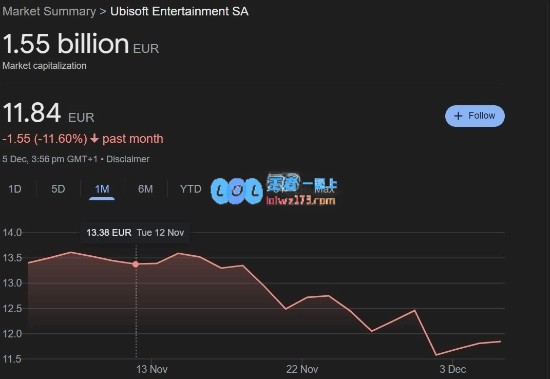Switch chart to the 6M range
This screenshot has width=550, height=379.
pos(145,189)
